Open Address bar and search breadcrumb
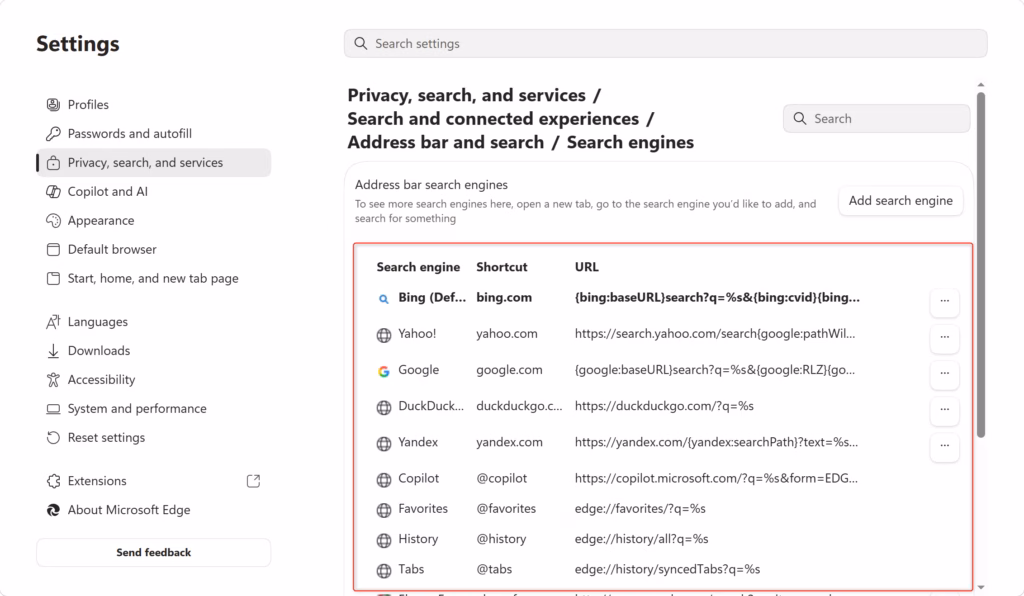Screen dimensions: 1024x596 (445, 142)
